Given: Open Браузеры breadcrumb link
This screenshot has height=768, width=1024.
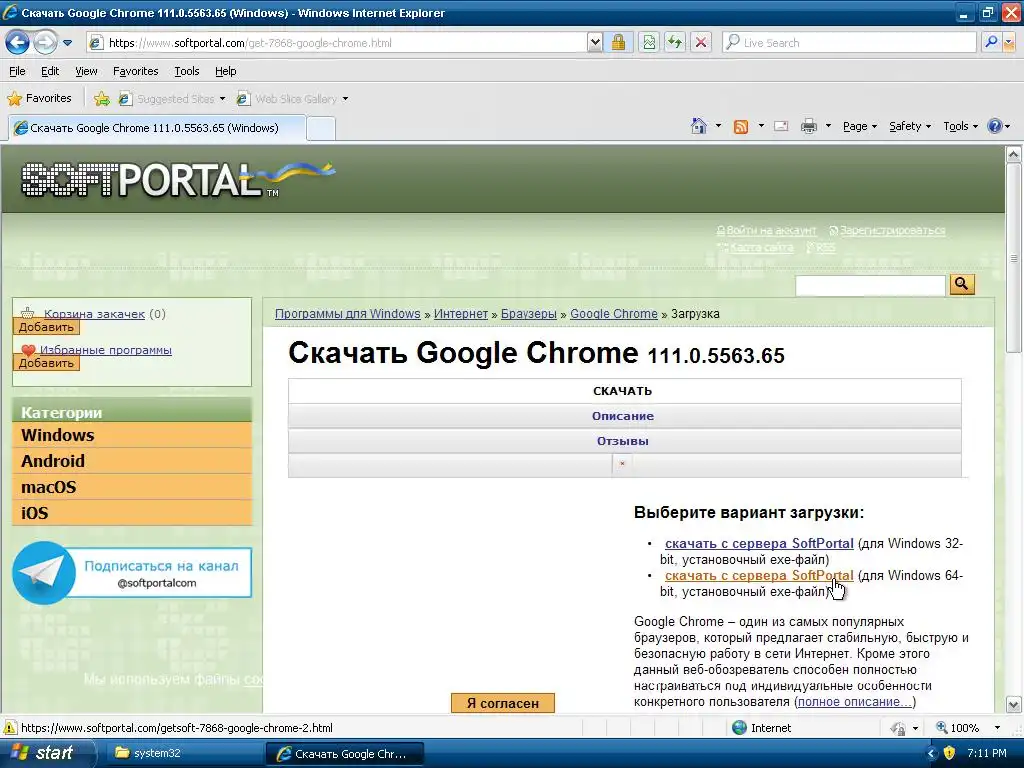Looking at the screenshot, I should pyautogui.click(x=528, y=313).
